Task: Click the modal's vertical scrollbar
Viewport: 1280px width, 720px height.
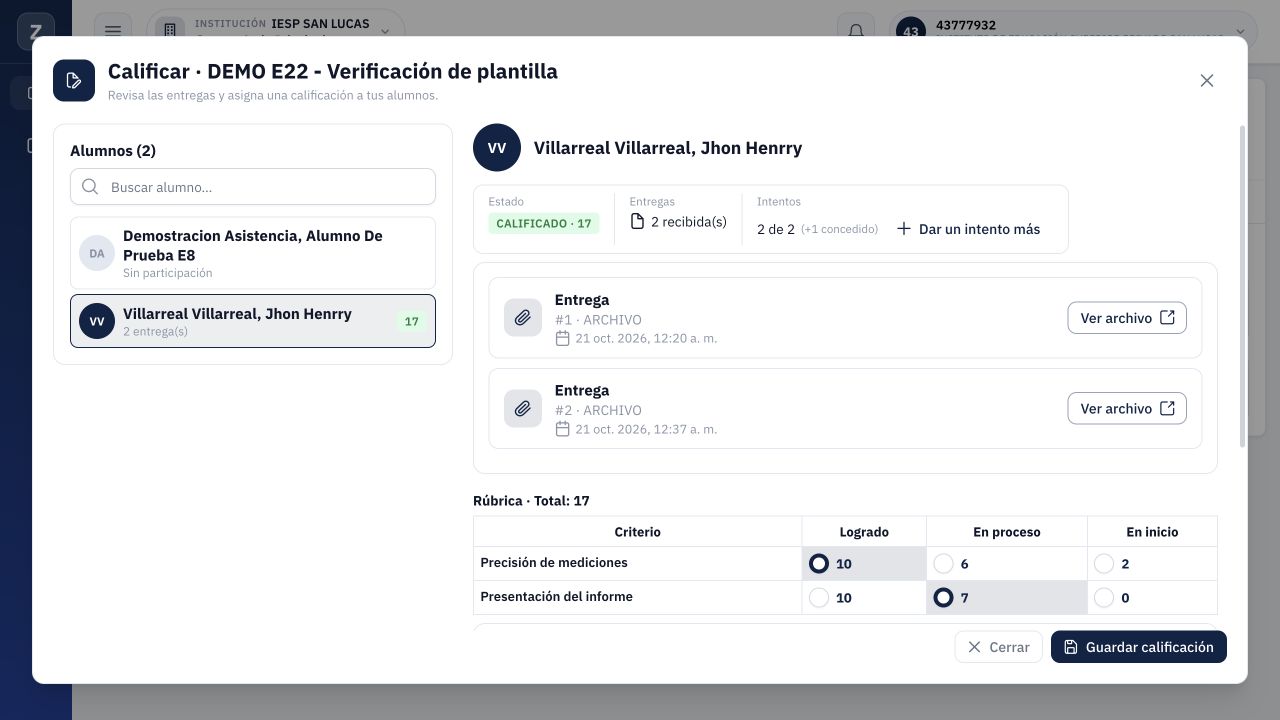Action: (x=1243, y=286)
